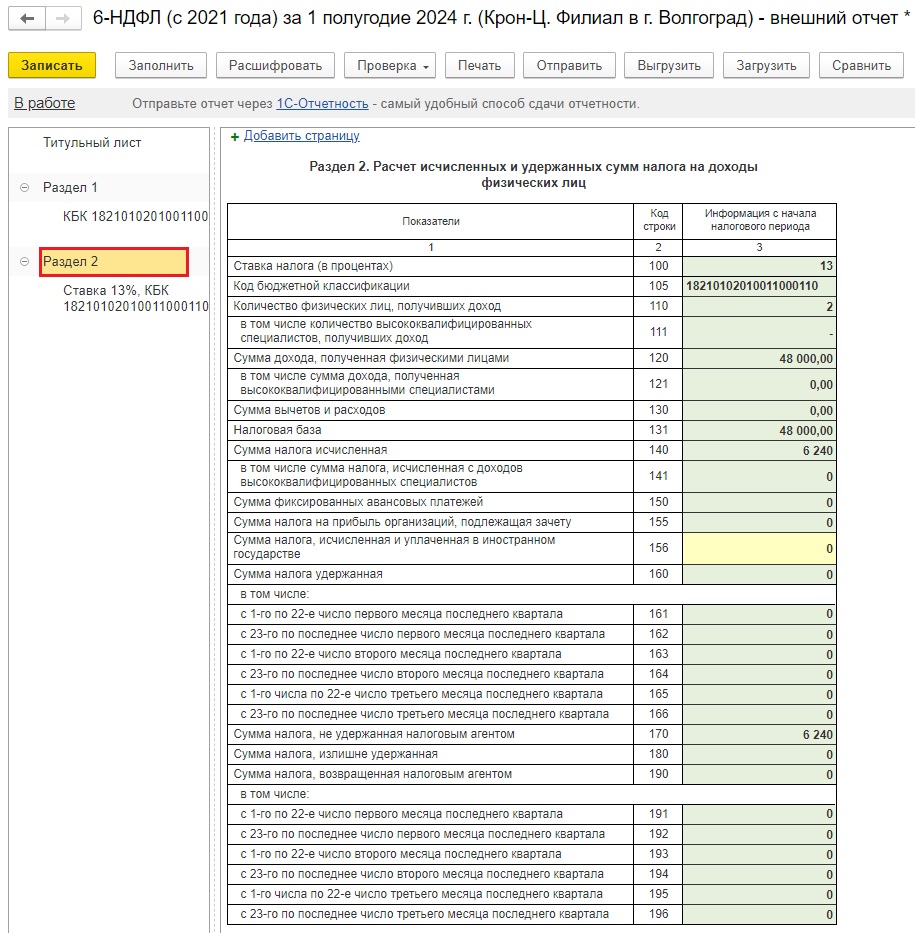Collapse the Раздел 2 tree node

point(24,262)
